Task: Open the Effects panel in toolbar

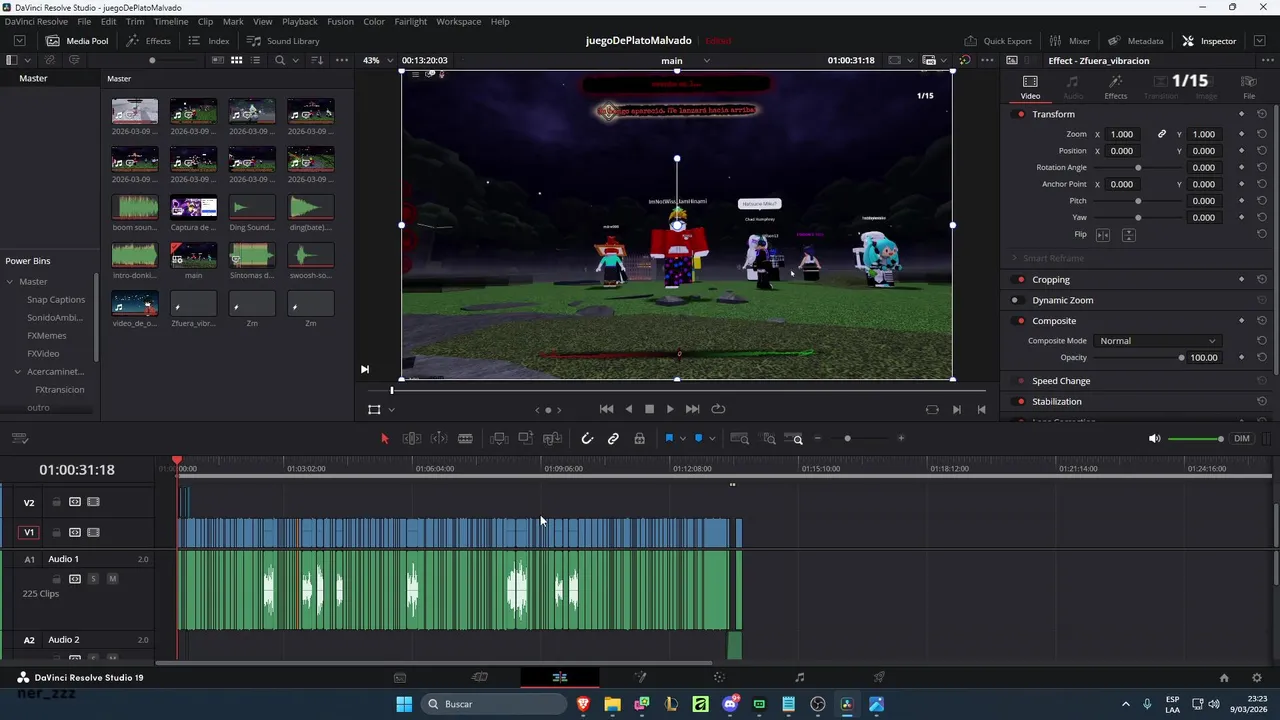Action: (148, 41)
